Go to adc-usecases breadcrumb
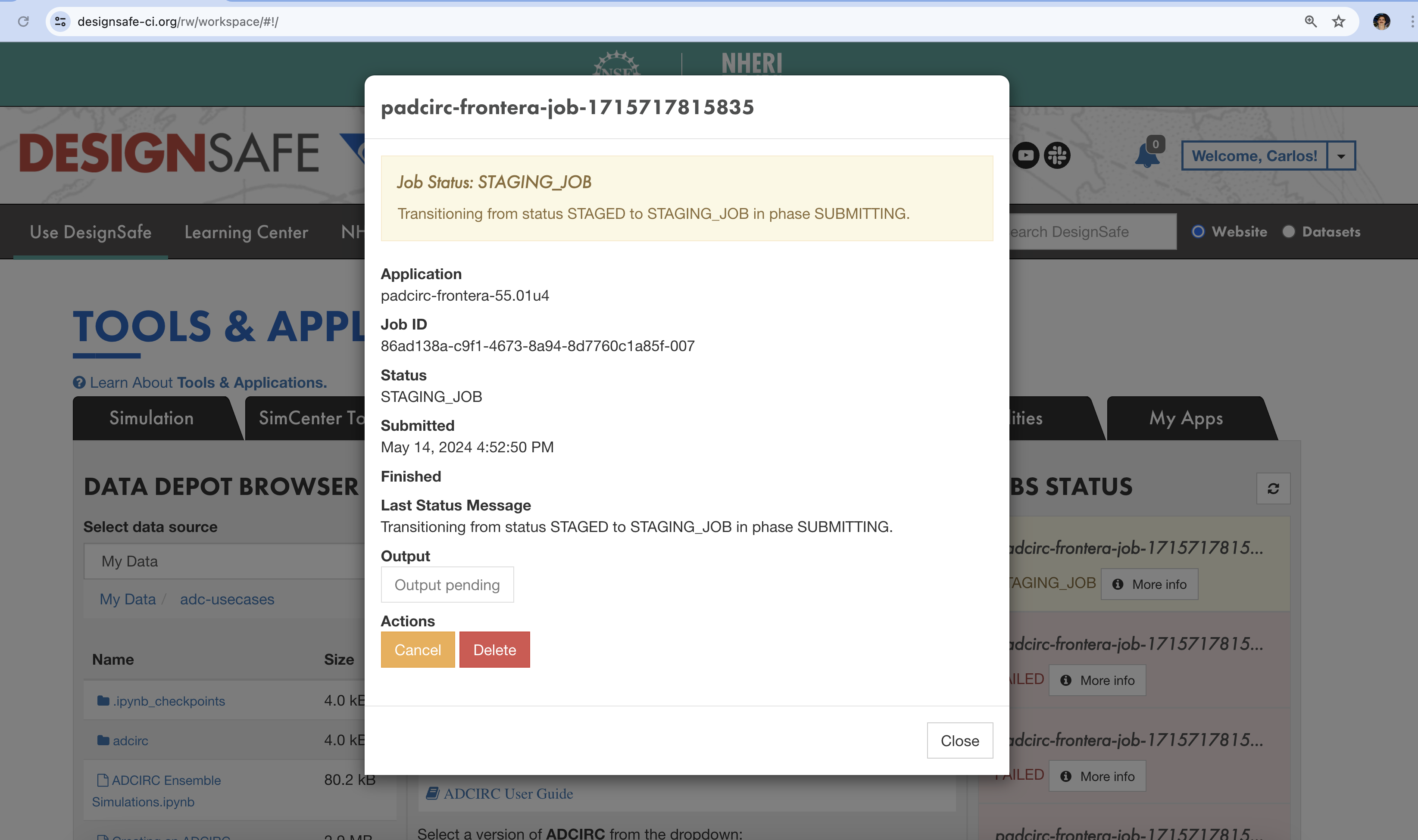Image resolution: width=1418 pixels, height=840 pixels. click(x=227, y=600)
